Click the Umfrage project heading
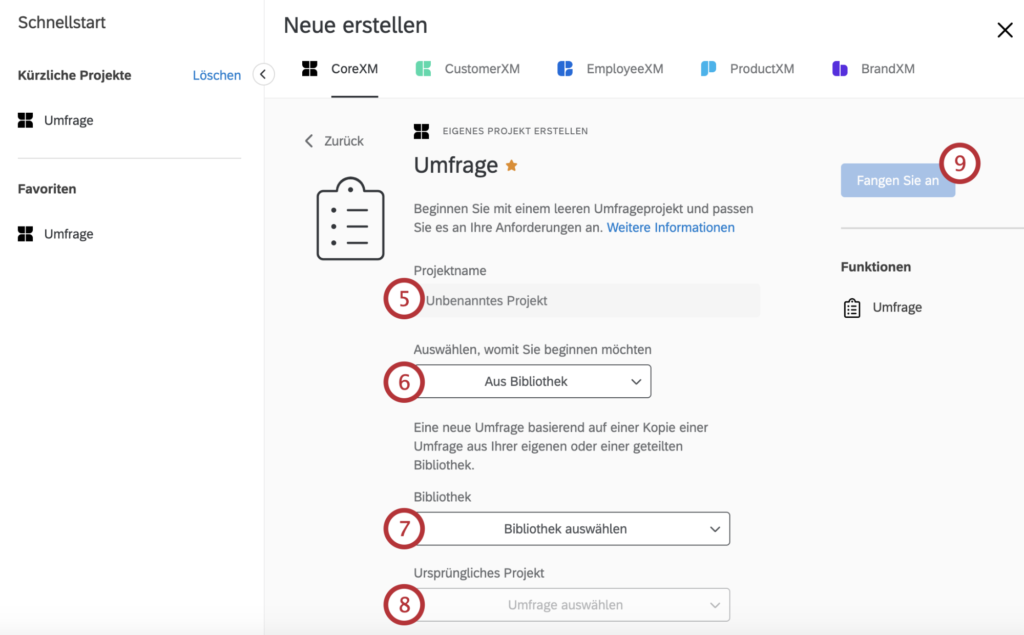The image size is (1024, 635). click(456, 165)
